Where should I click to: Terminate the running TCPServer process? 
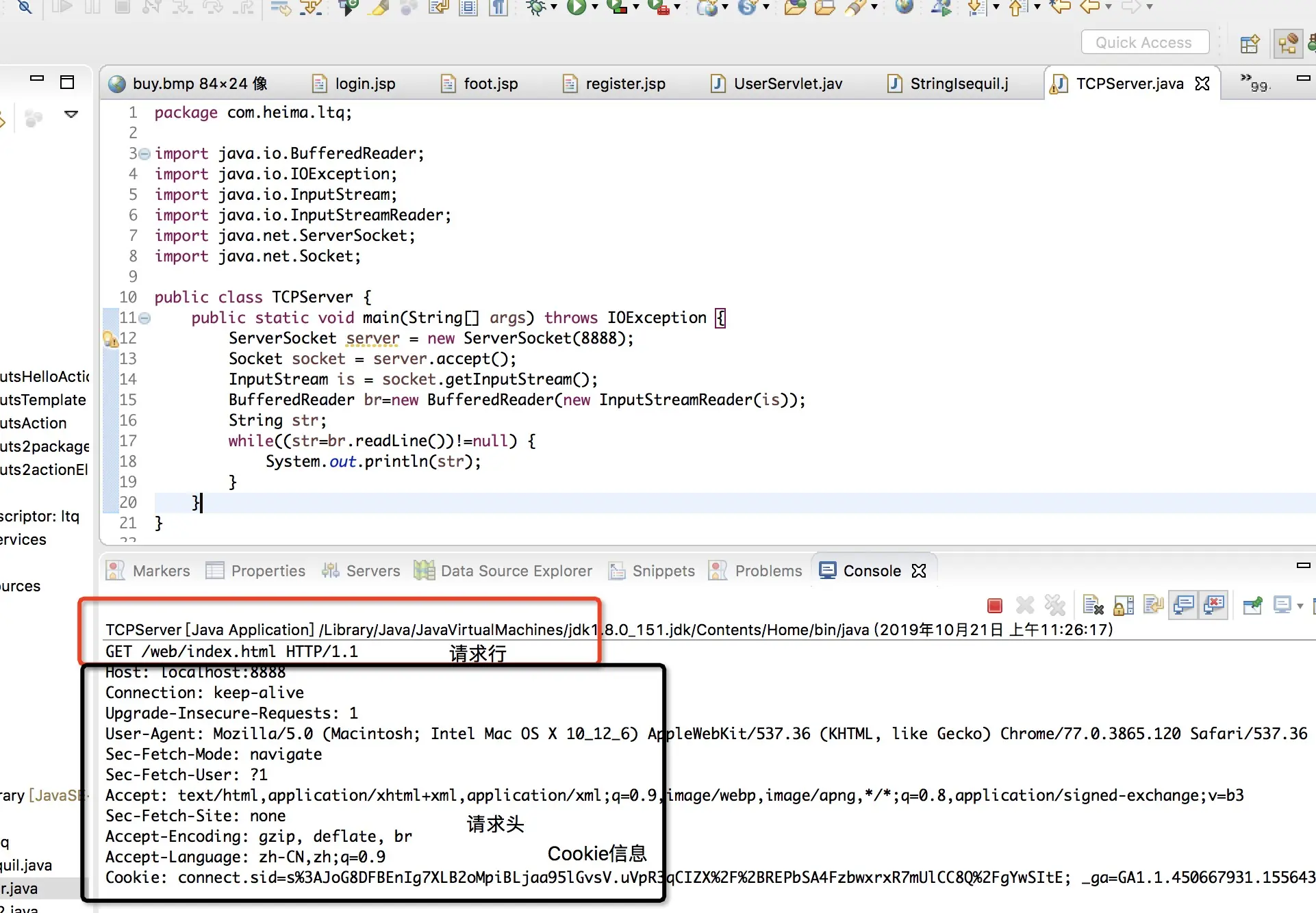click(994, 605)
